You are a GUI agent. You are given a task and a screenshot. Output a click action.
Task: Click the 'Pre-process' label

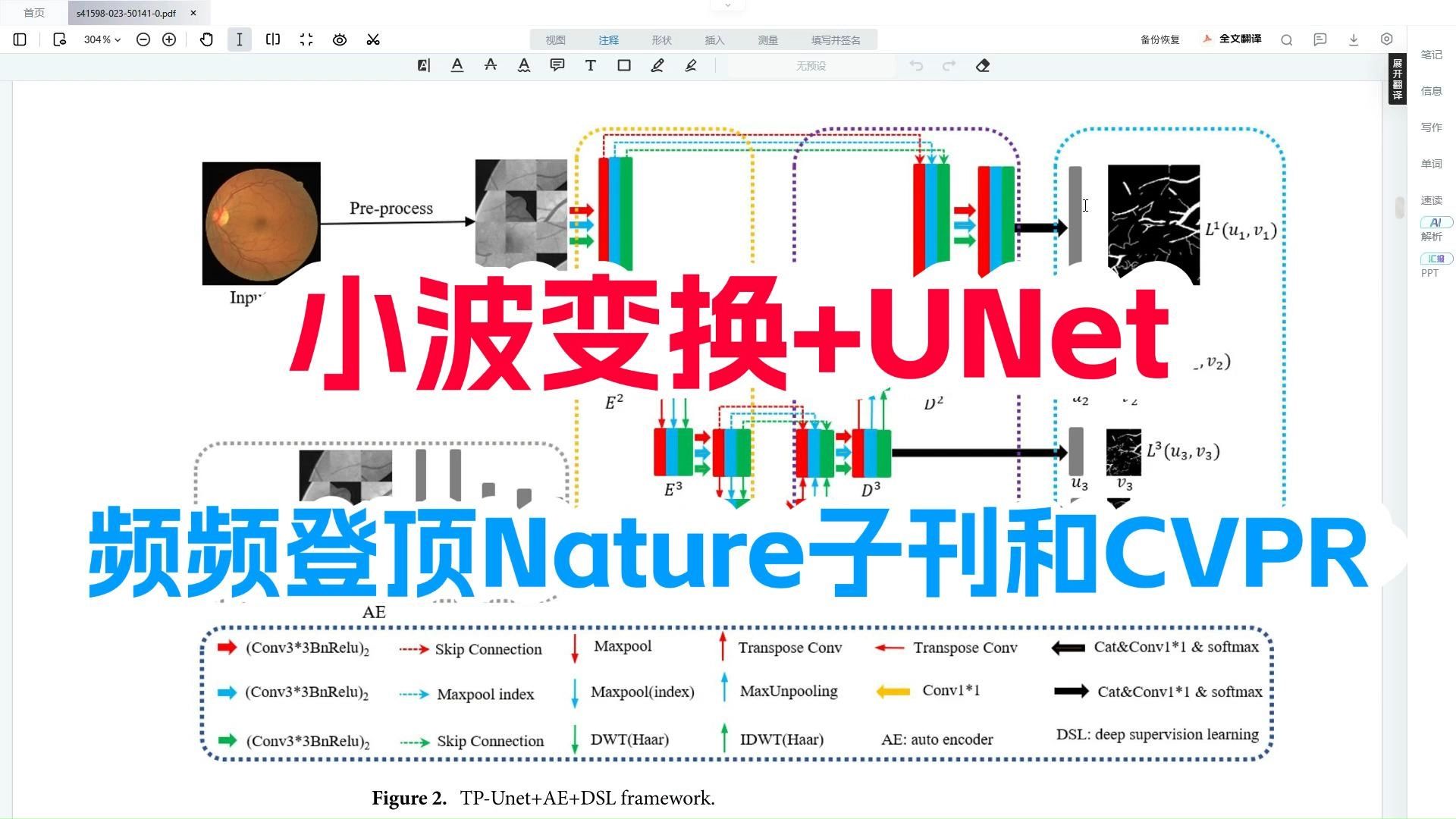point(391,208)
